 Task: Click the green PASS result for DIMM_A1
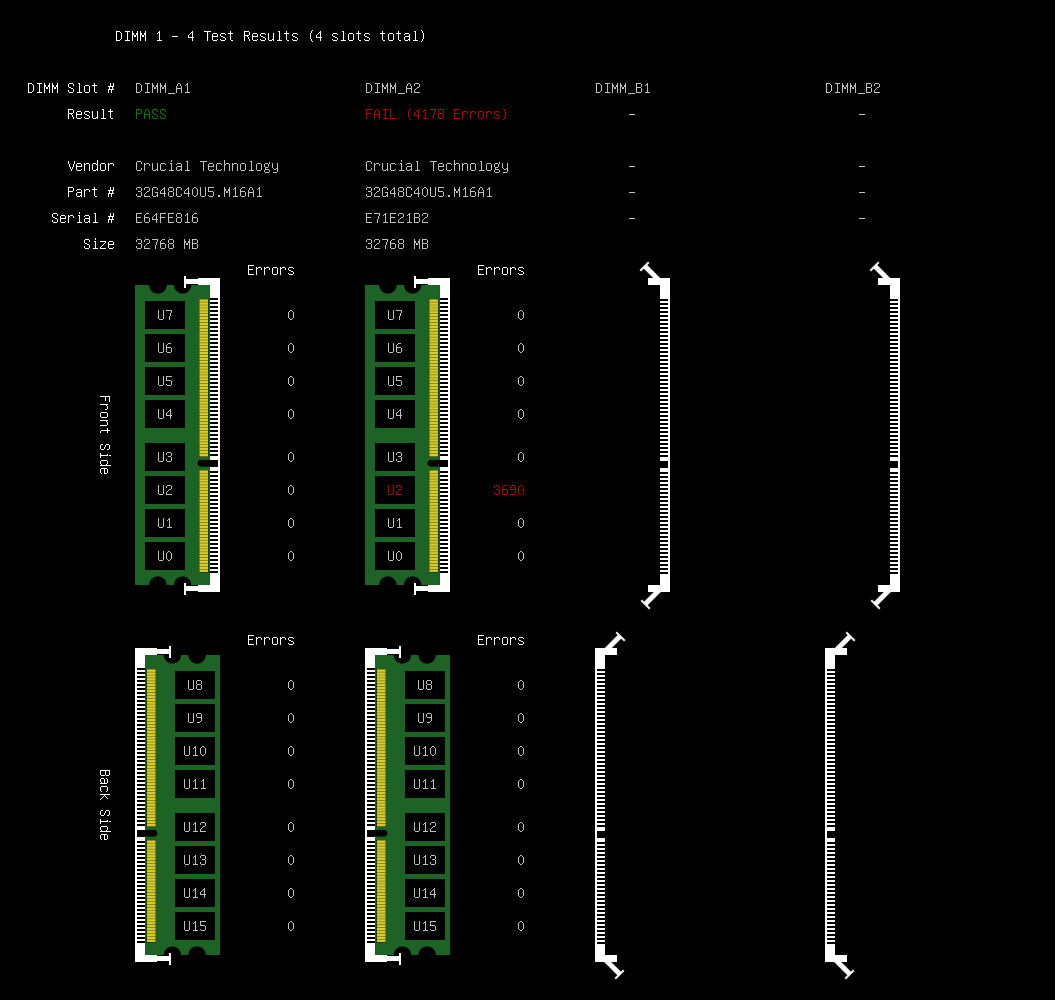(151, 114)
